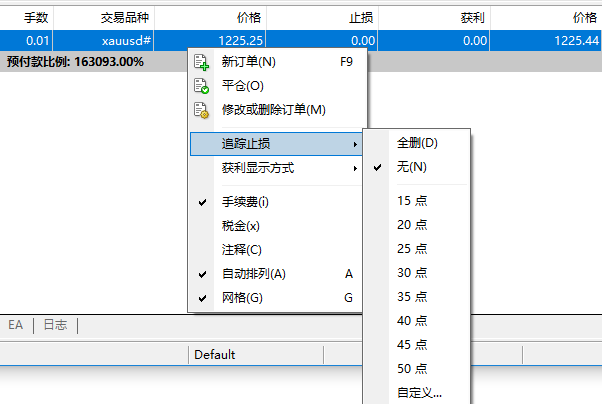
Task: Choose 全删 to delete all trailing stops
Action: (417, 143)
